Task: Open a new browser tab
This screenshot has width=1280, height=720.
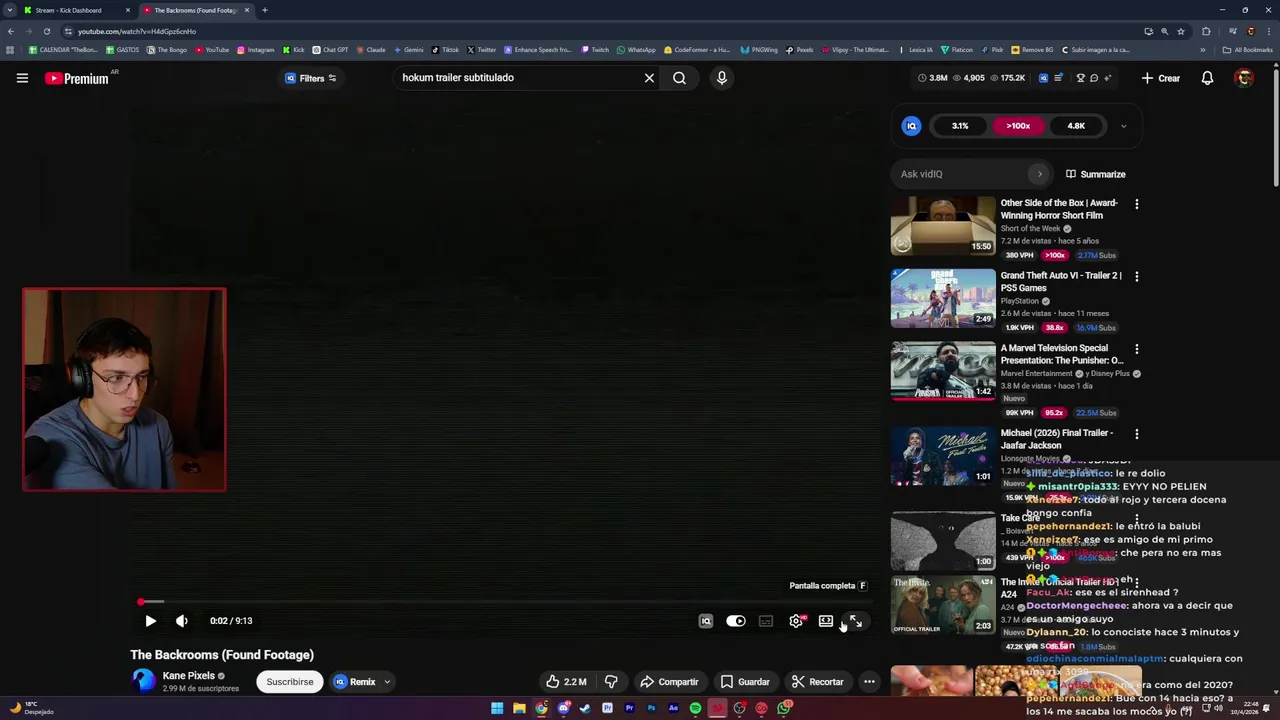Action: [x=264, y=10]
